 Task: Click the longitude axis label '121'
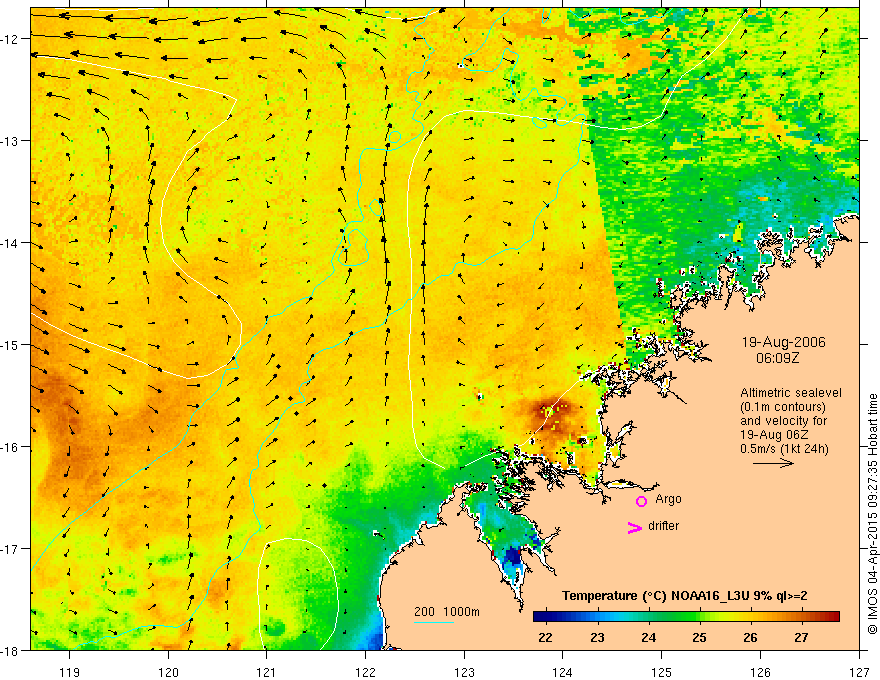point(266,672)
